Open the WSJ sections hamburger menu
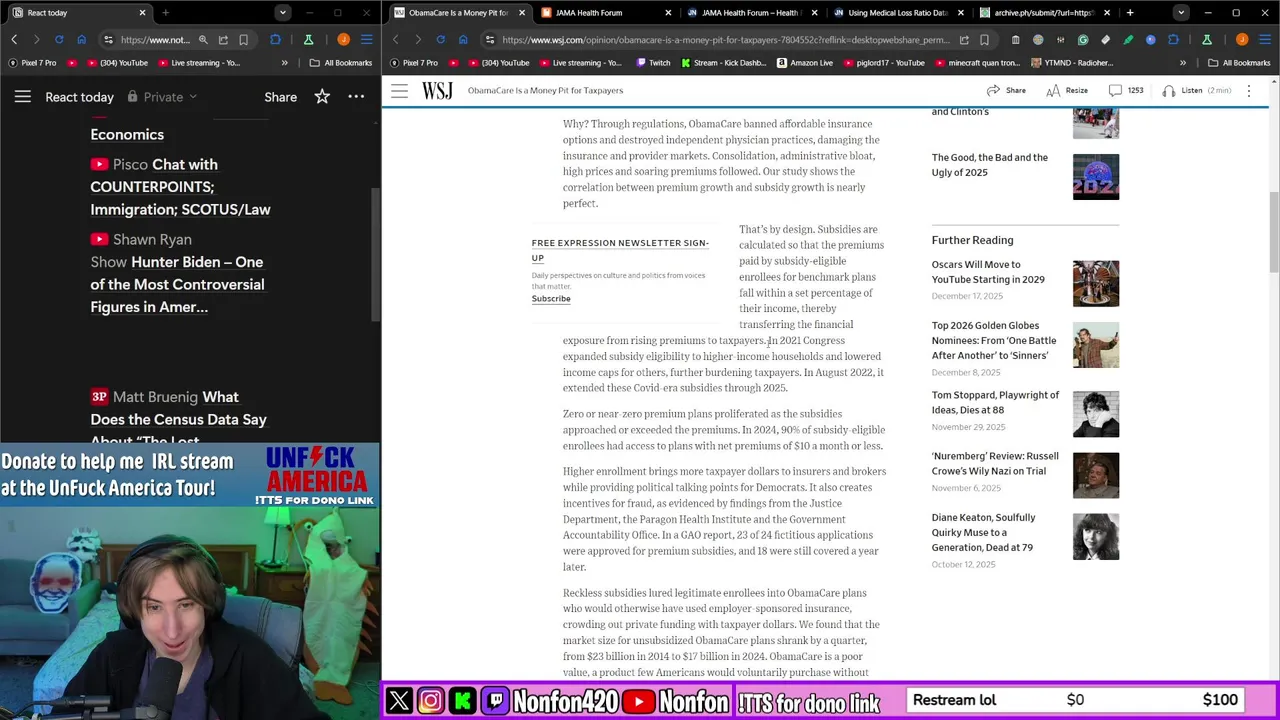 point(399,90)
